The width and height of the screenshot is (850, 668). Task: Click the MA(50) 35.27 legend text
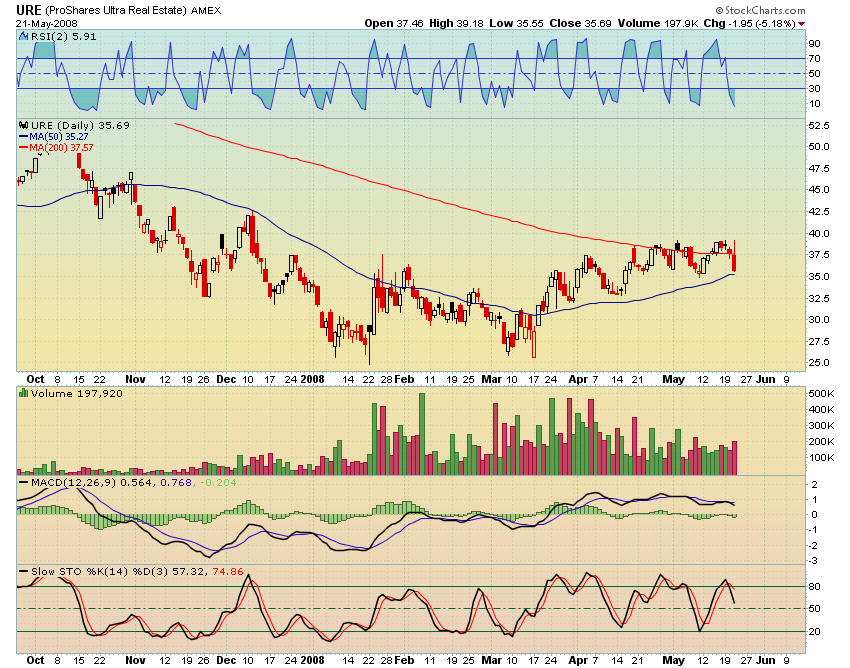tap(59, 137)
